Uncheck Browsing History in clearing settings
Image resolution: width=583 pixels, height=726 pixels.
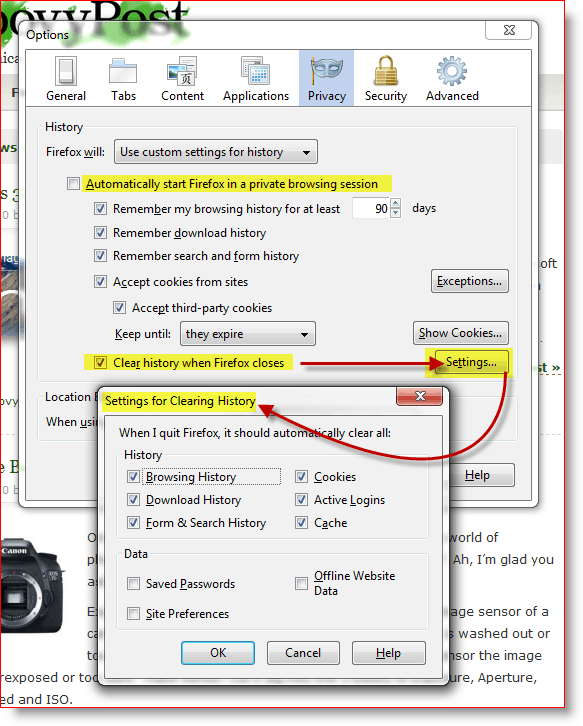tap(133, 476)
